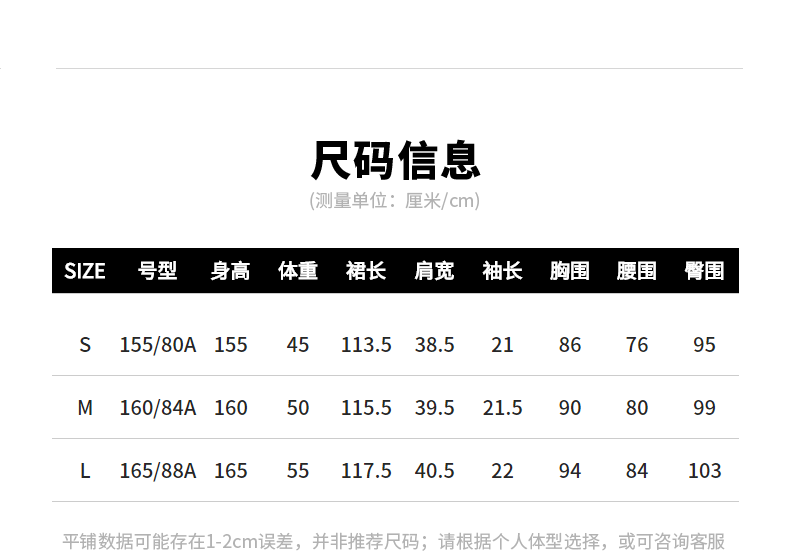Click the 肩宽 column header

coord(434,271)
